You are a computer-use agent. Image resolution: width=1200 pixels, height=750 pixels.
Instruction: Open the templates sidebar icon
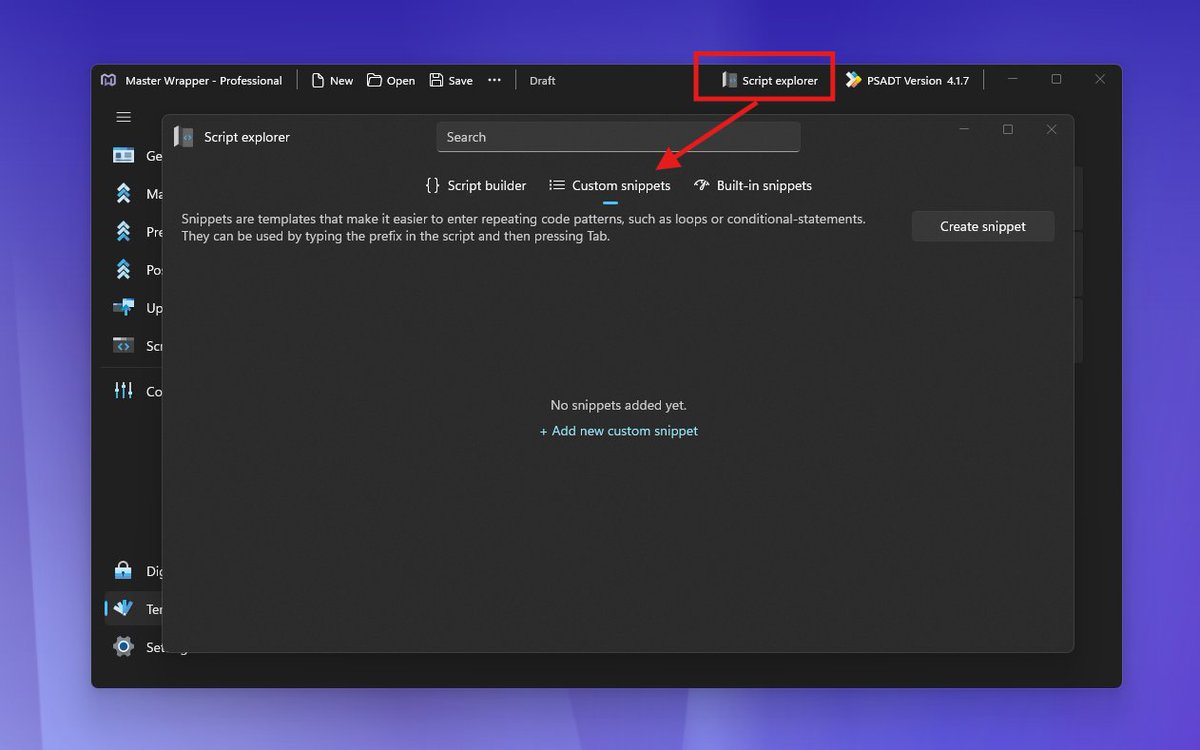(123, 608)
